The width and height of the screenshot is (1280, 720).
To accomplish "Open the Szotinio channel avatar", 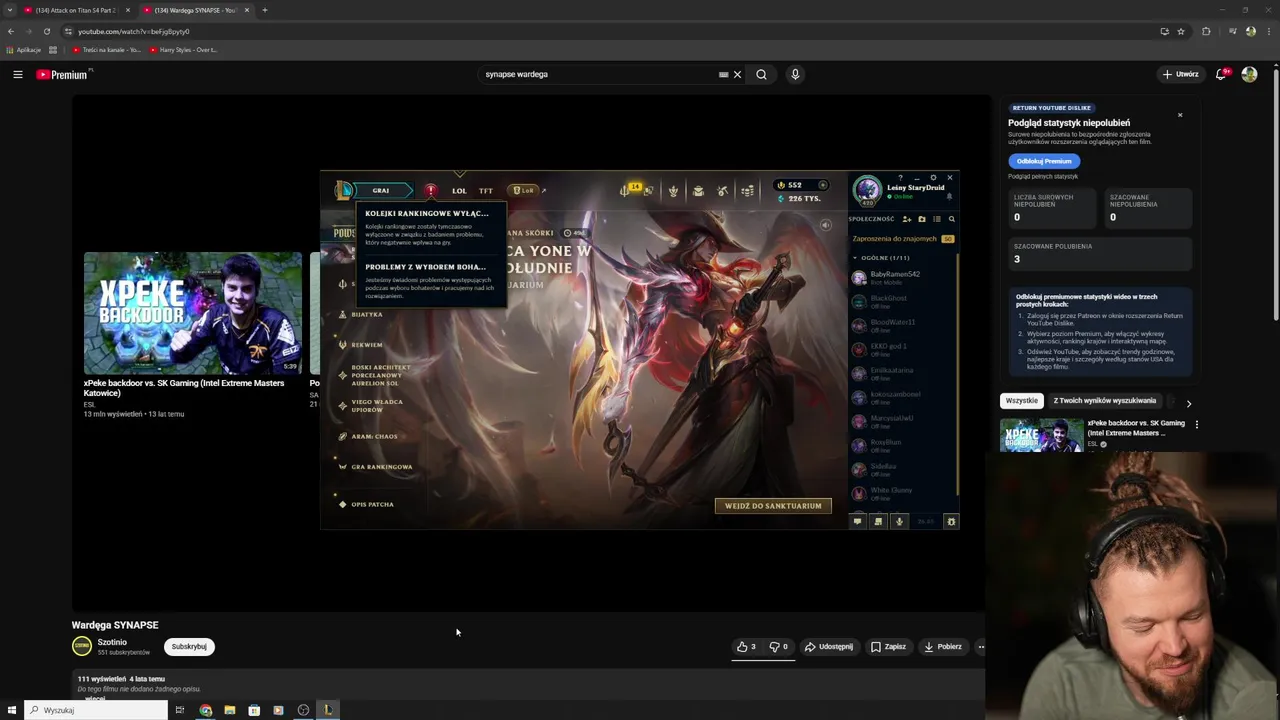I will [82, 646].
